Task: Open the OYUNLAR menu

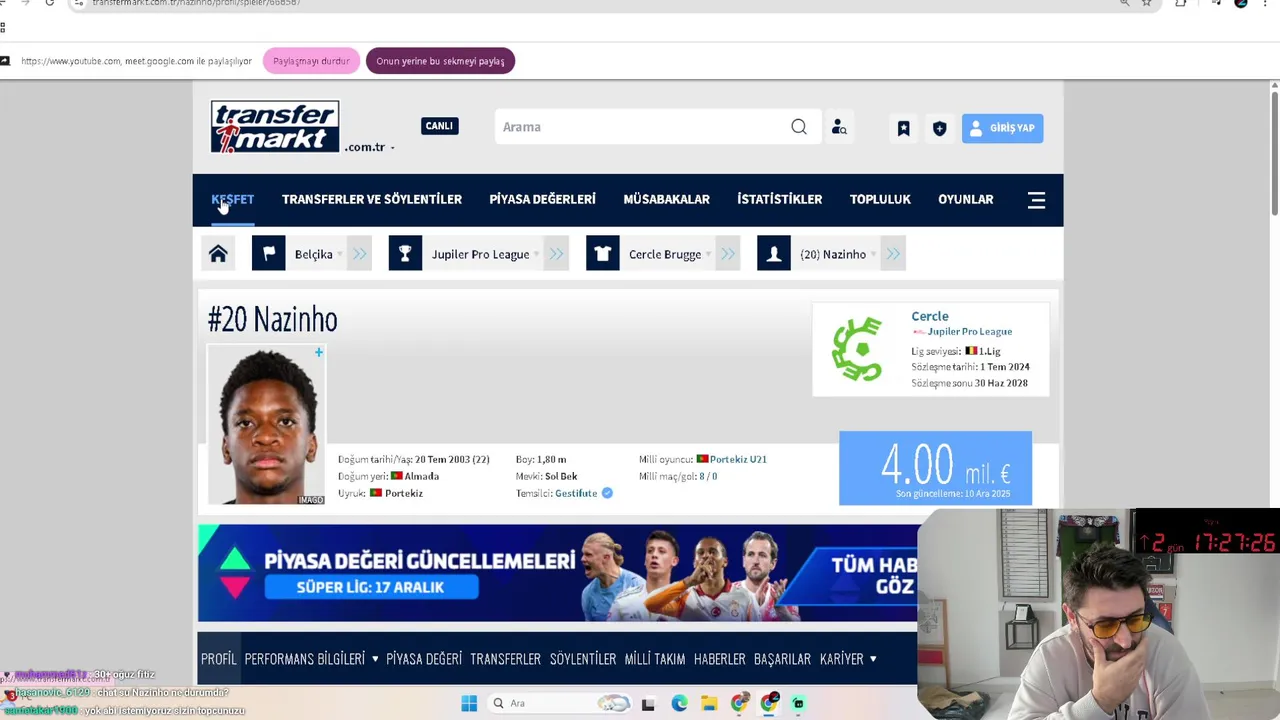Action: pos(965,199)
